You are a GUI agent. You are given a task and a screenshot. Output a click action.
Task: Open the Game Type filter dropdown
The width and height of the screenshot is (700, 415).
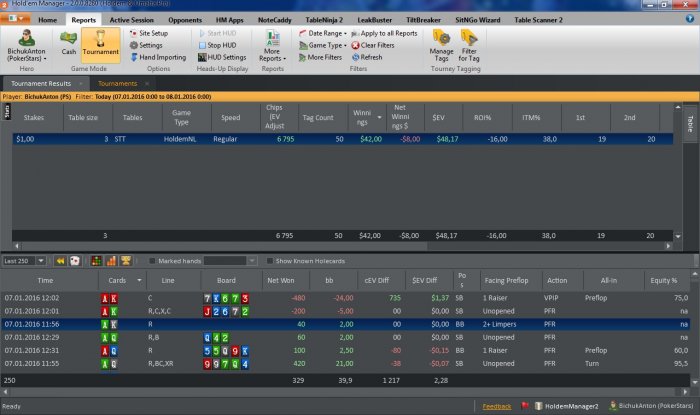point(323,45)
